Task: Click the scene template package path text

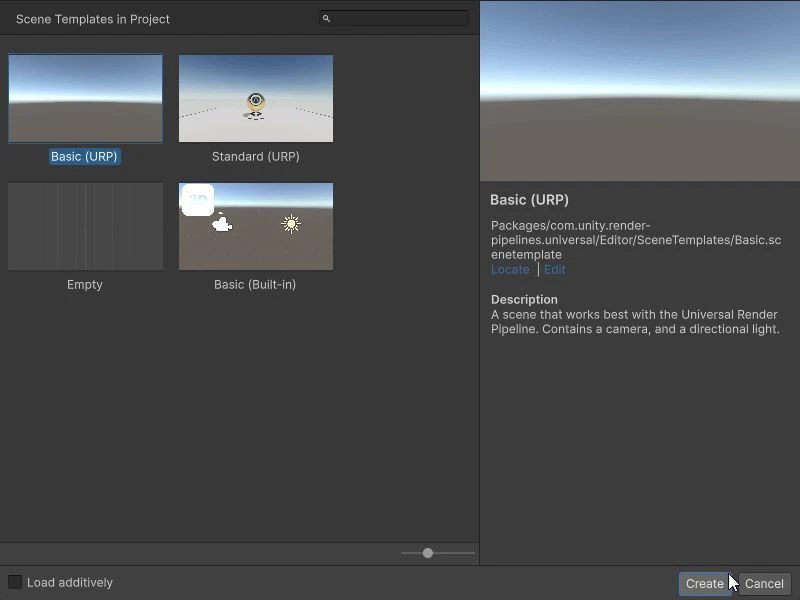Action: pyautogui.click(x=636, y=240)
